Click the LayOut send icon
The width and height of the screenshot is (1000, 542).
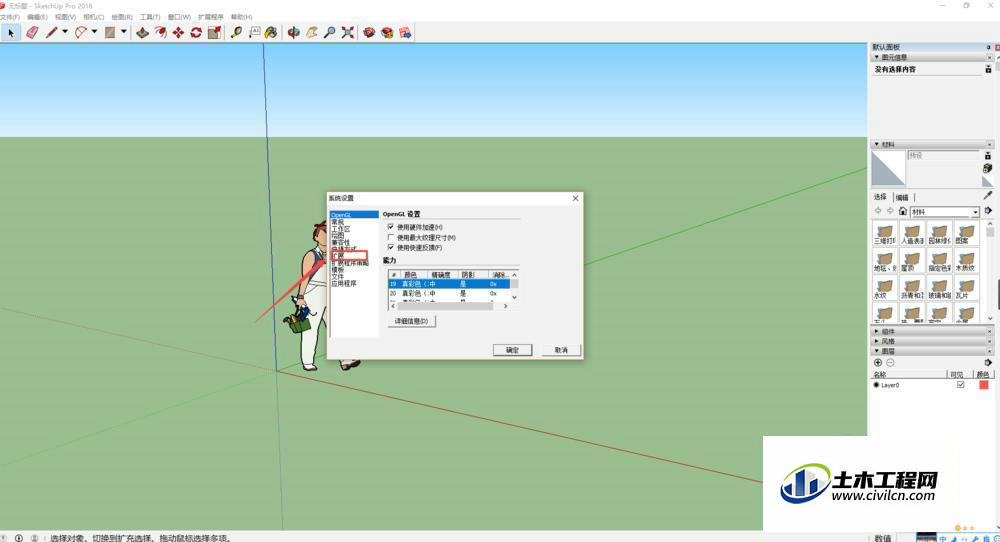[x=406, y=33]
